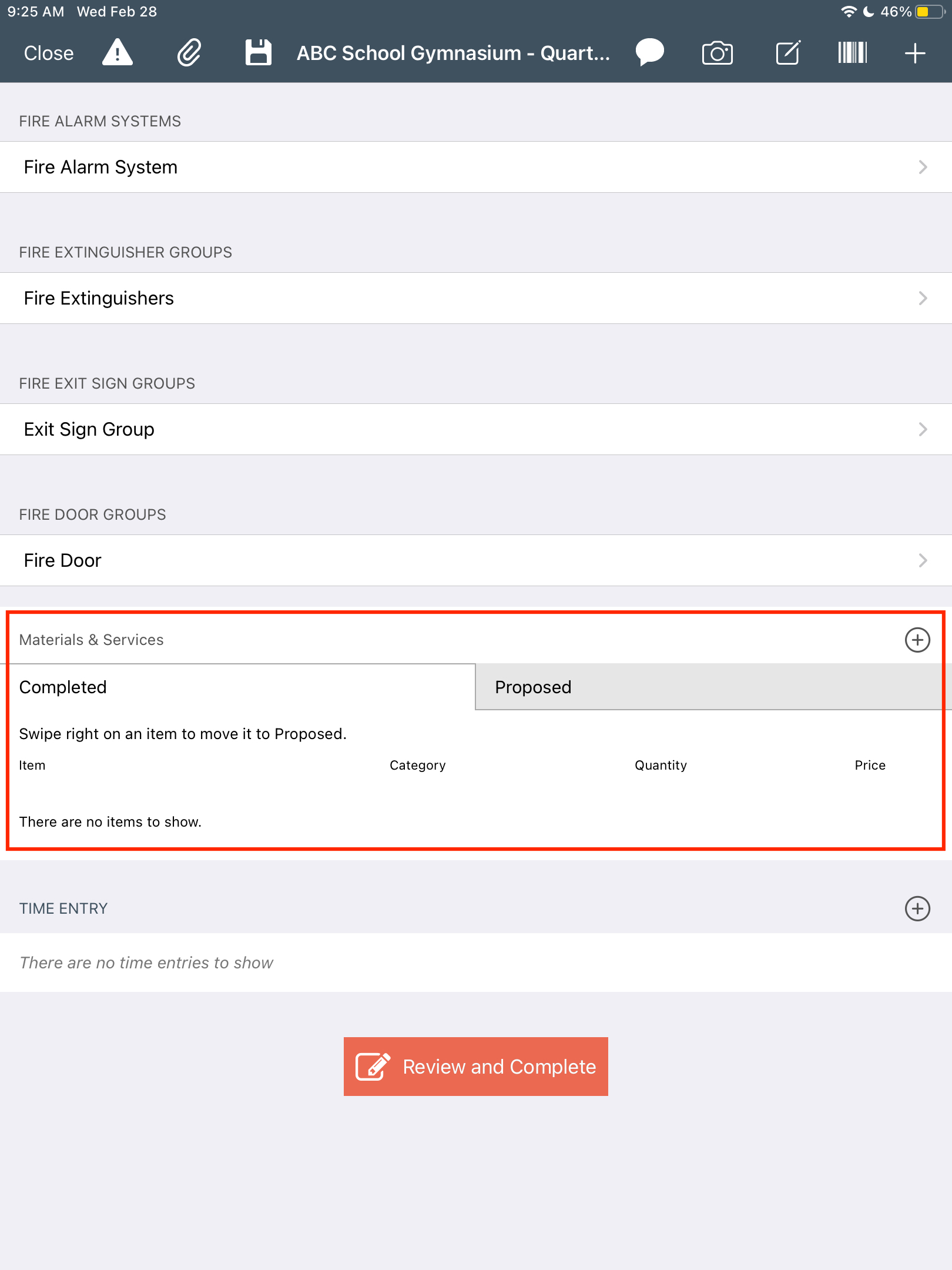This screenshot has height=1270, width=952.
Task: Add a new time entry
Action: [917, 908]
